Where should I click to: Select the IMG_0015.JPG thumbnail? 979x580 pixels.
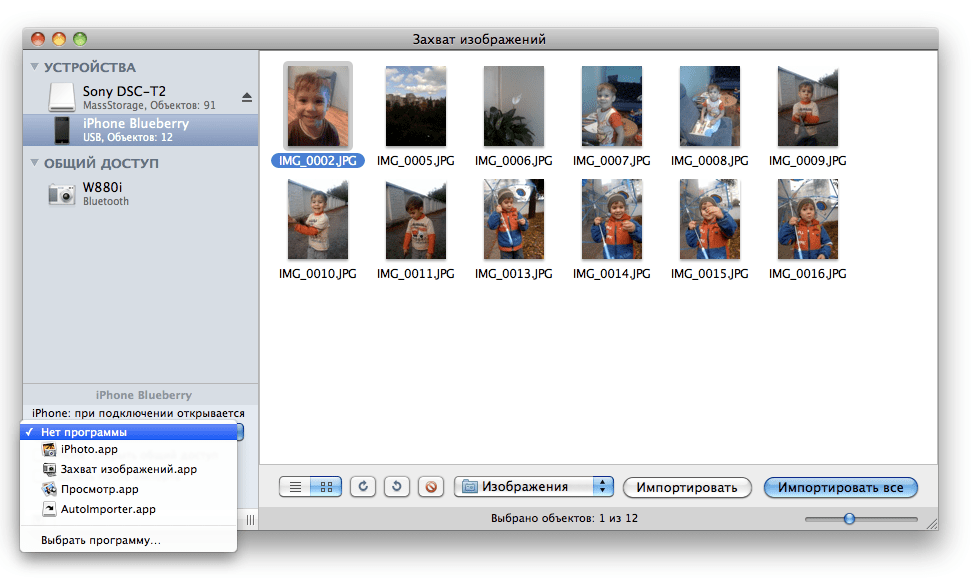tap(710, 219)
